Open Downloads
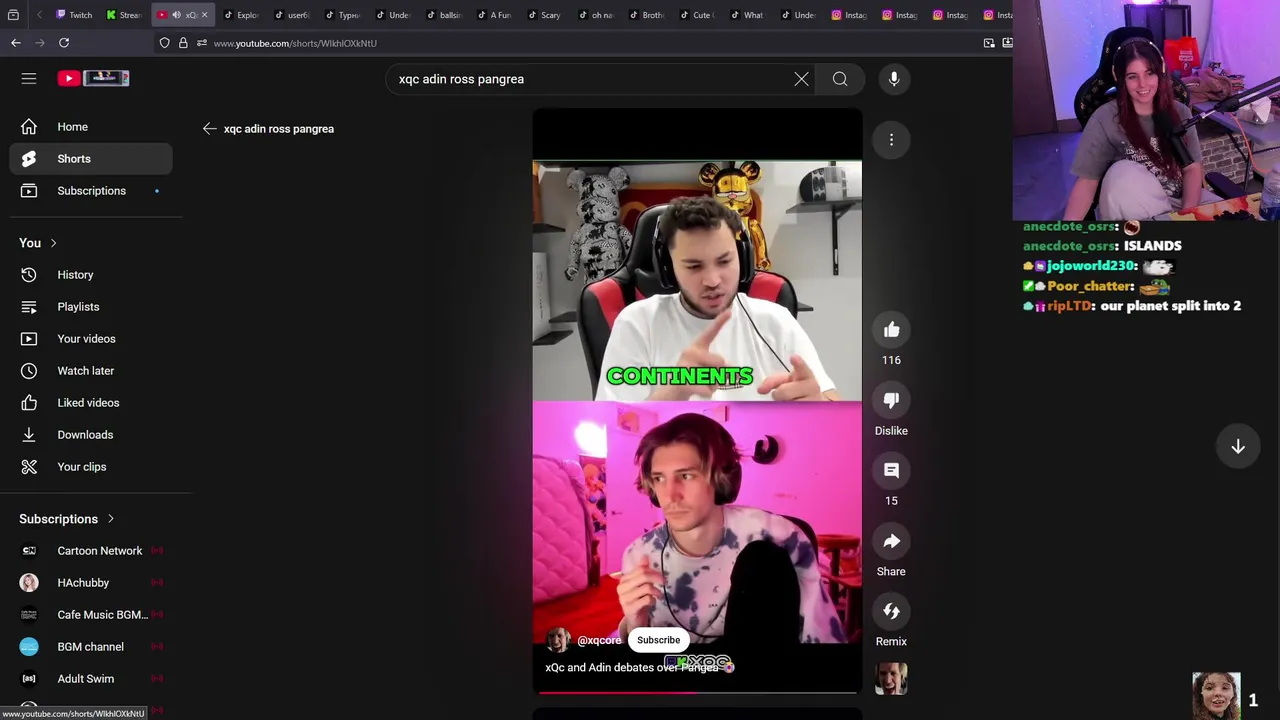This screenshot has height=720, width=1280. pos(91,435)
